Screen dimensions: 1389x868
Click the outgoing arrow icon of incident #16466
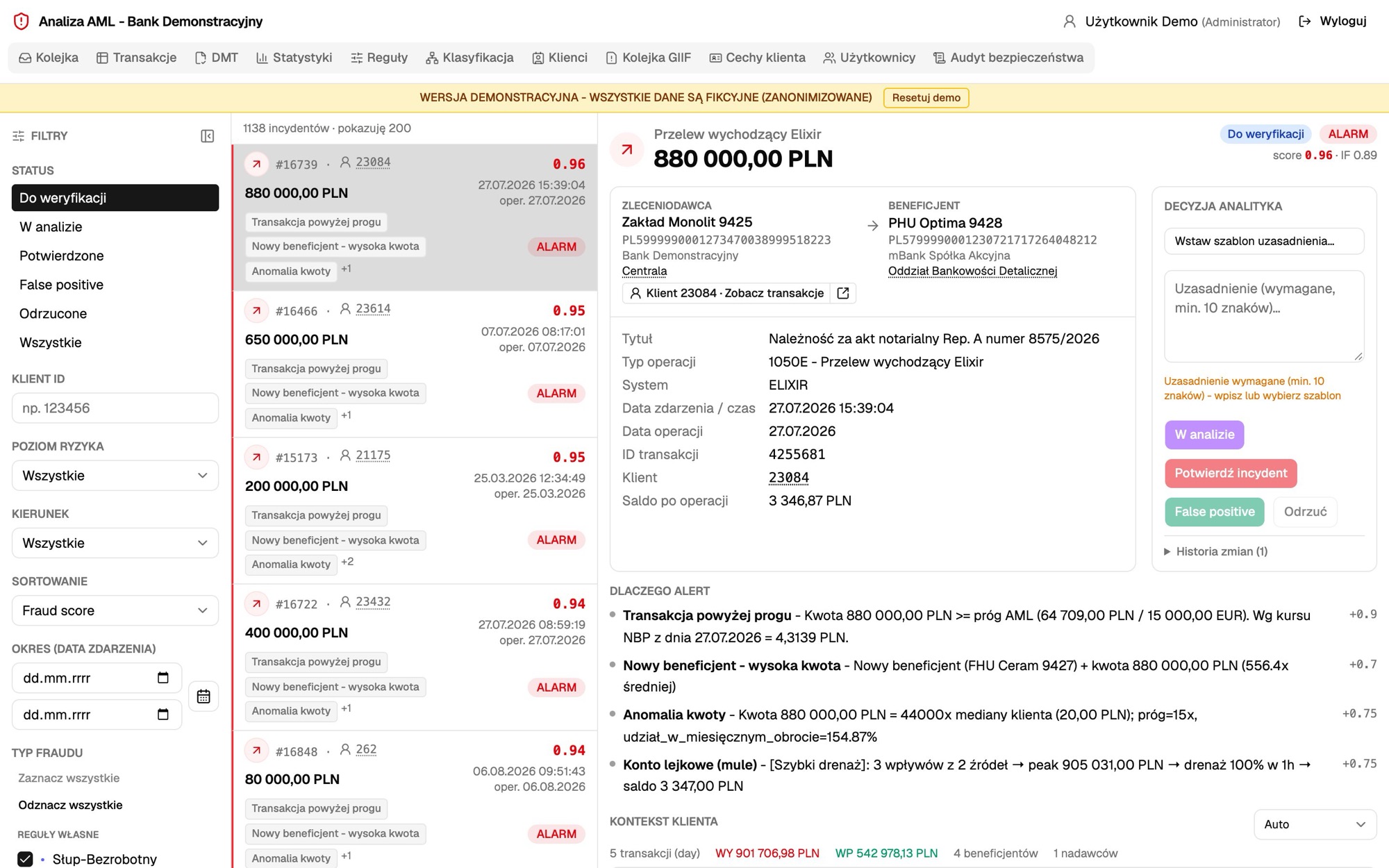click(x=256, y=310)
